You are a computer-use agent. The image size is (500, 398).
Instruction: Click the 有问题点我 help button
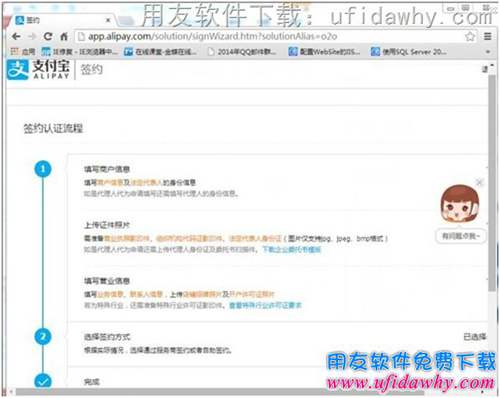click(x=461, y=236)
